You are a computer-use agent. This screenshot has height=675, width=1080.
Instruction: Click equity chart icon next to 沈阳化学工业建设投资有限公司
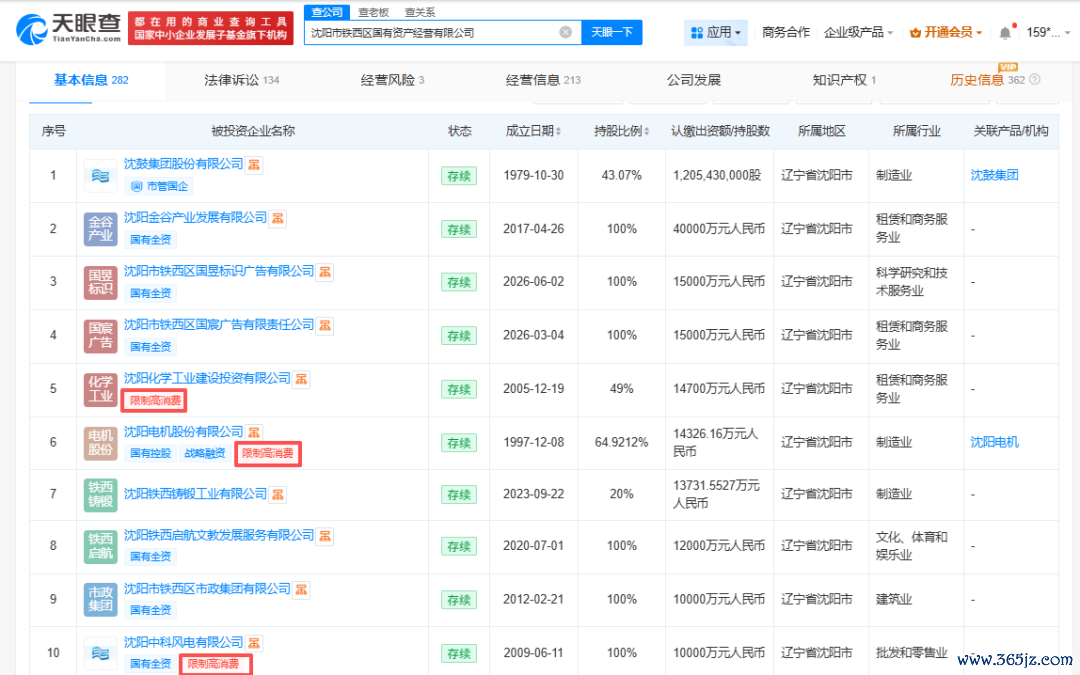301,379
